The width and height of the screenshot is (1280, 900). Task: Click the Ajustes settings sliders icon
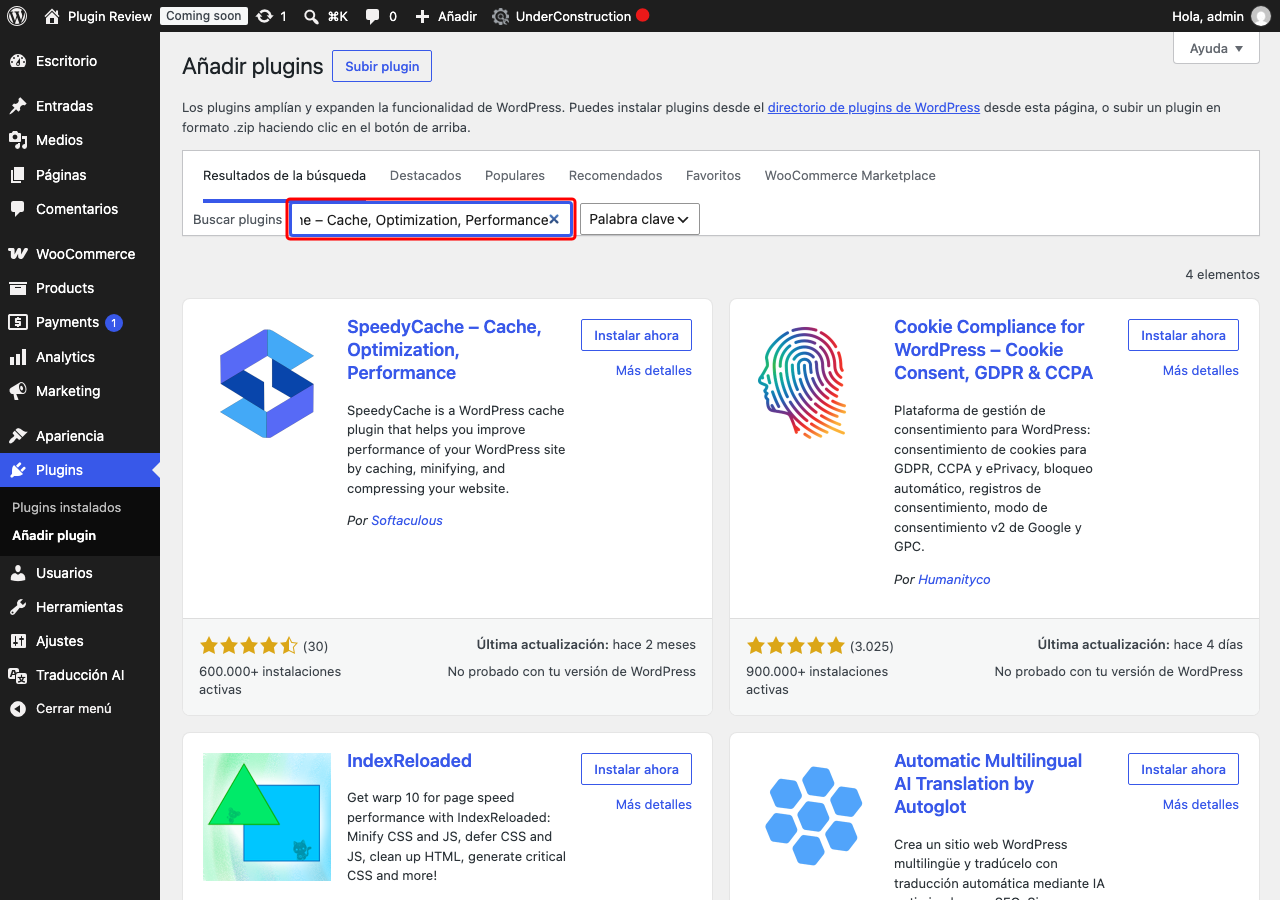pyautogui.click(x=18, y=641)
